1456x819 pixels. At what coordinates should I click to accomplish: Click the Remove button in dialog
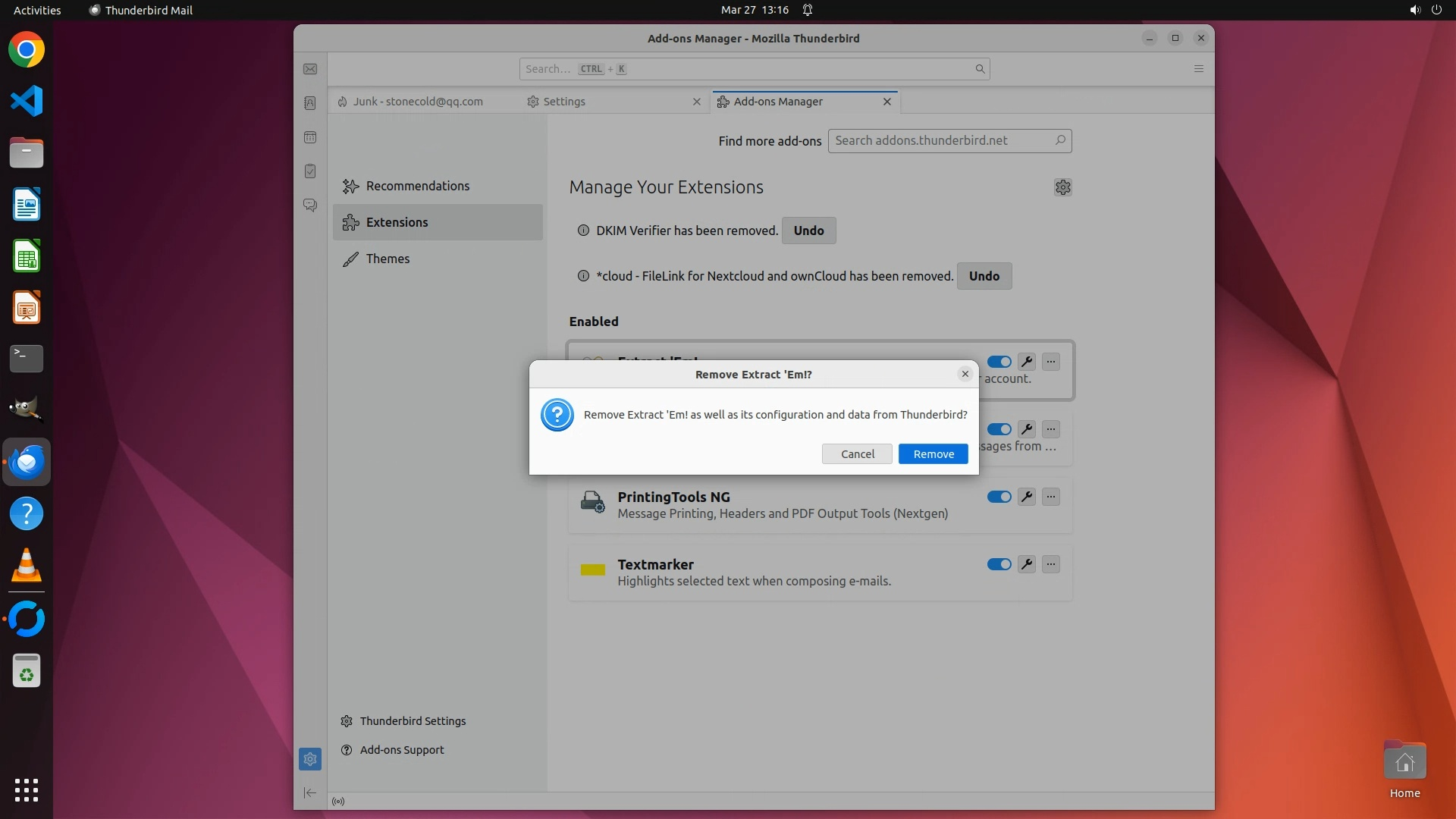933,453
